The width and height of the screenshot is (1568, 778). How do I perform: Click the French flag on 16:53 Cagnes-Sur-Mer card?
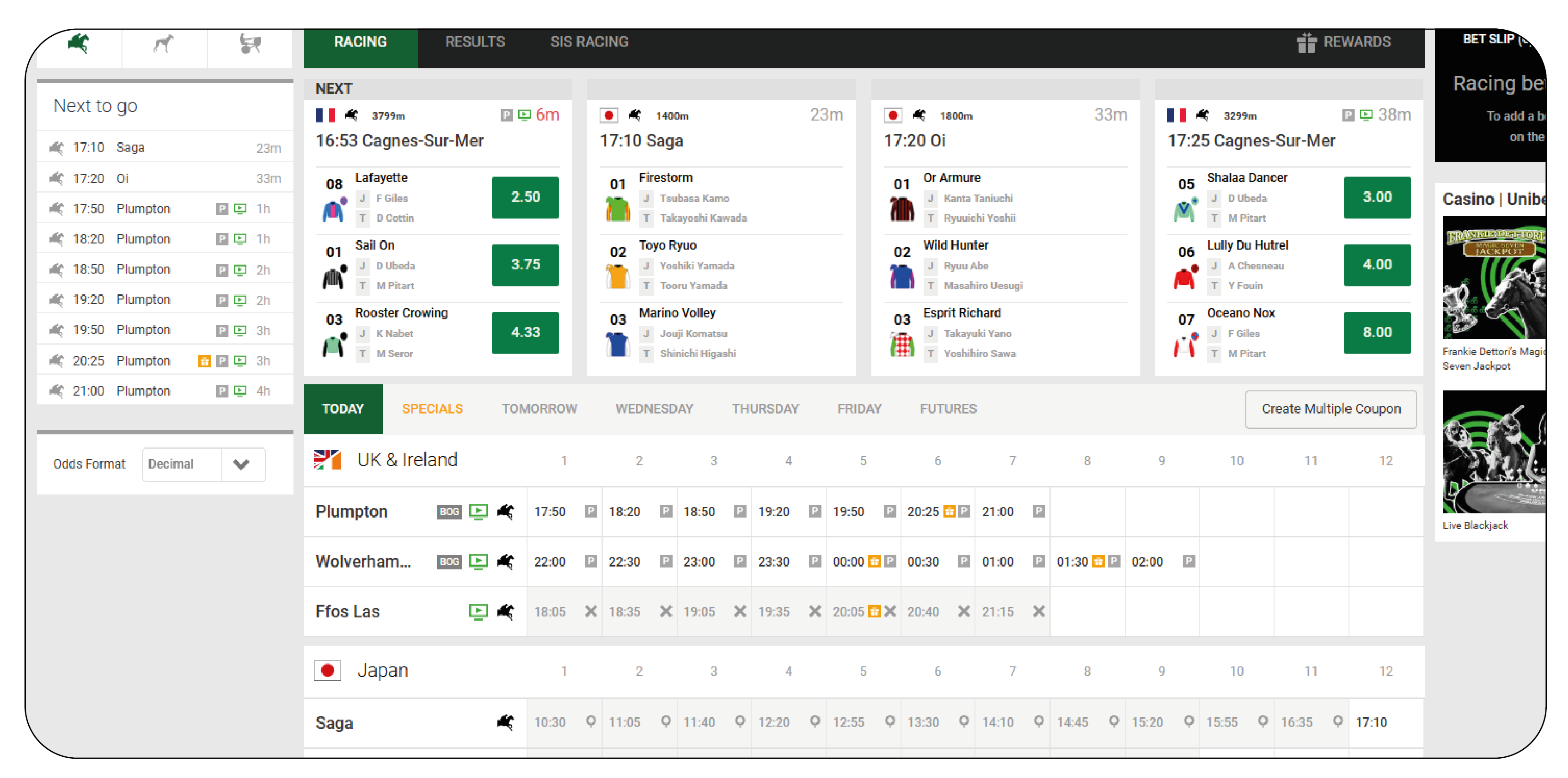click(x=325, y=115)
